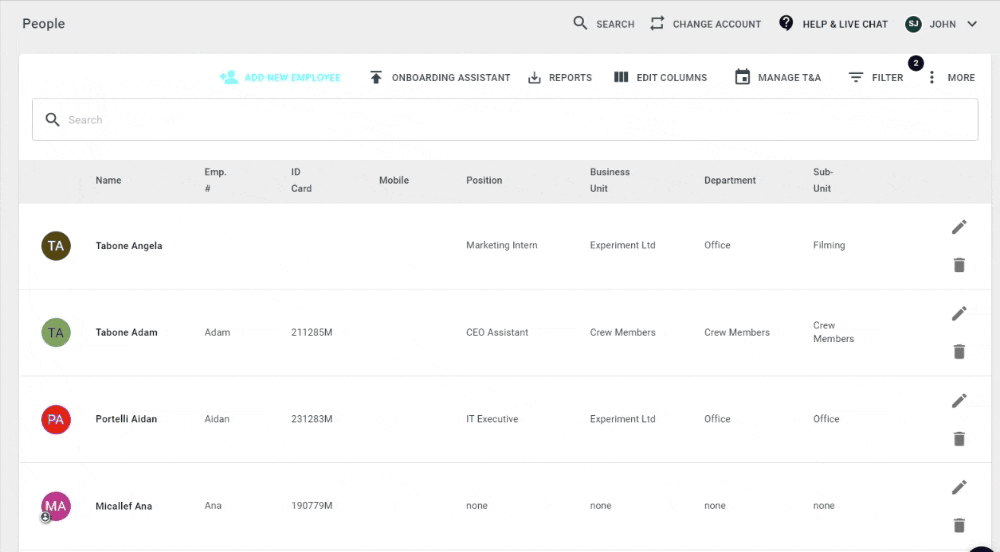This screenshot has height=552, width=1000.
Task: Click the Onboarding Assistant upload icon
Action: 376,77
